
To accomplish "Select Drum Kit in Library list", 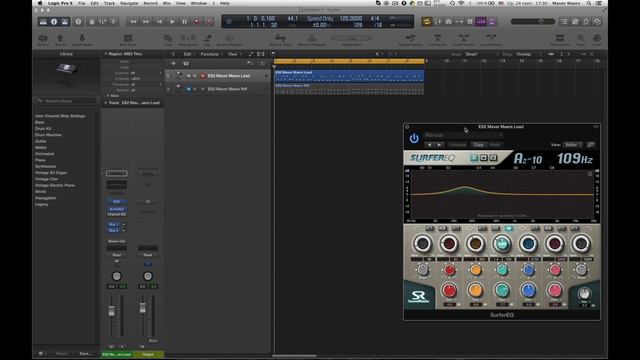I will point(43,129).
